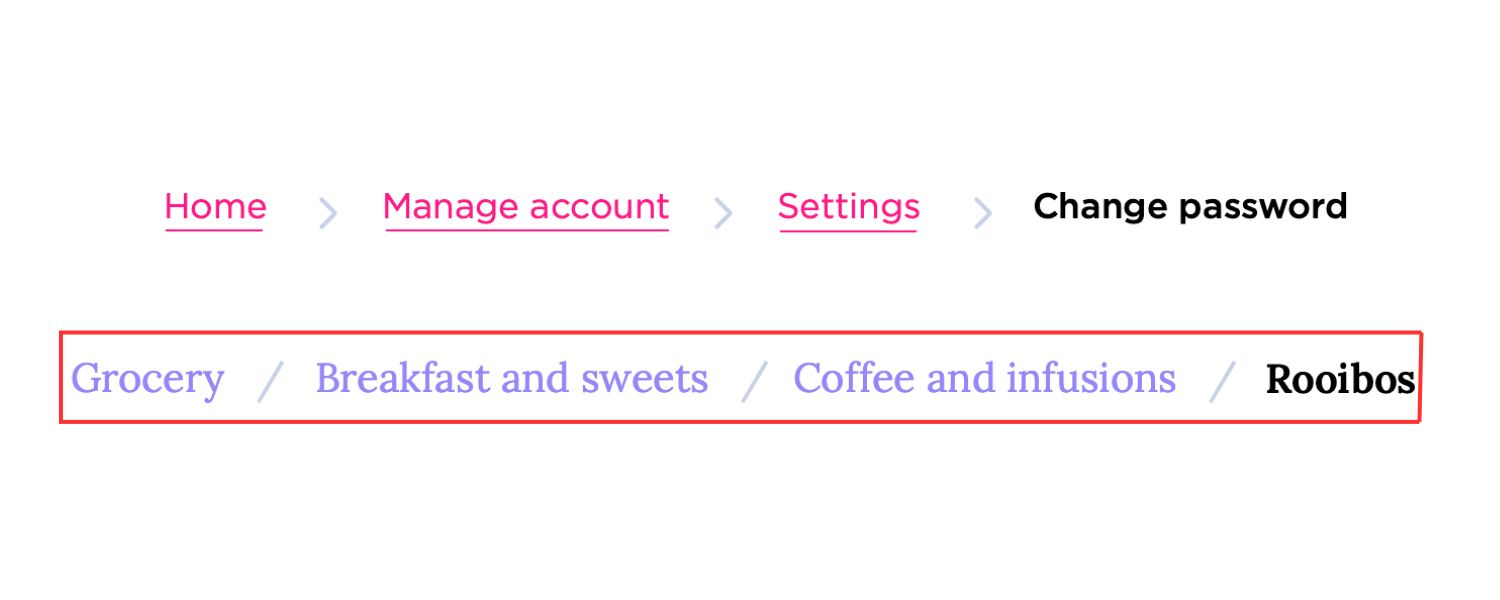Image resolution: width=1500 pixels, height=600 pixels.
Task: Open the Settings page
Action: coord(849,207)
